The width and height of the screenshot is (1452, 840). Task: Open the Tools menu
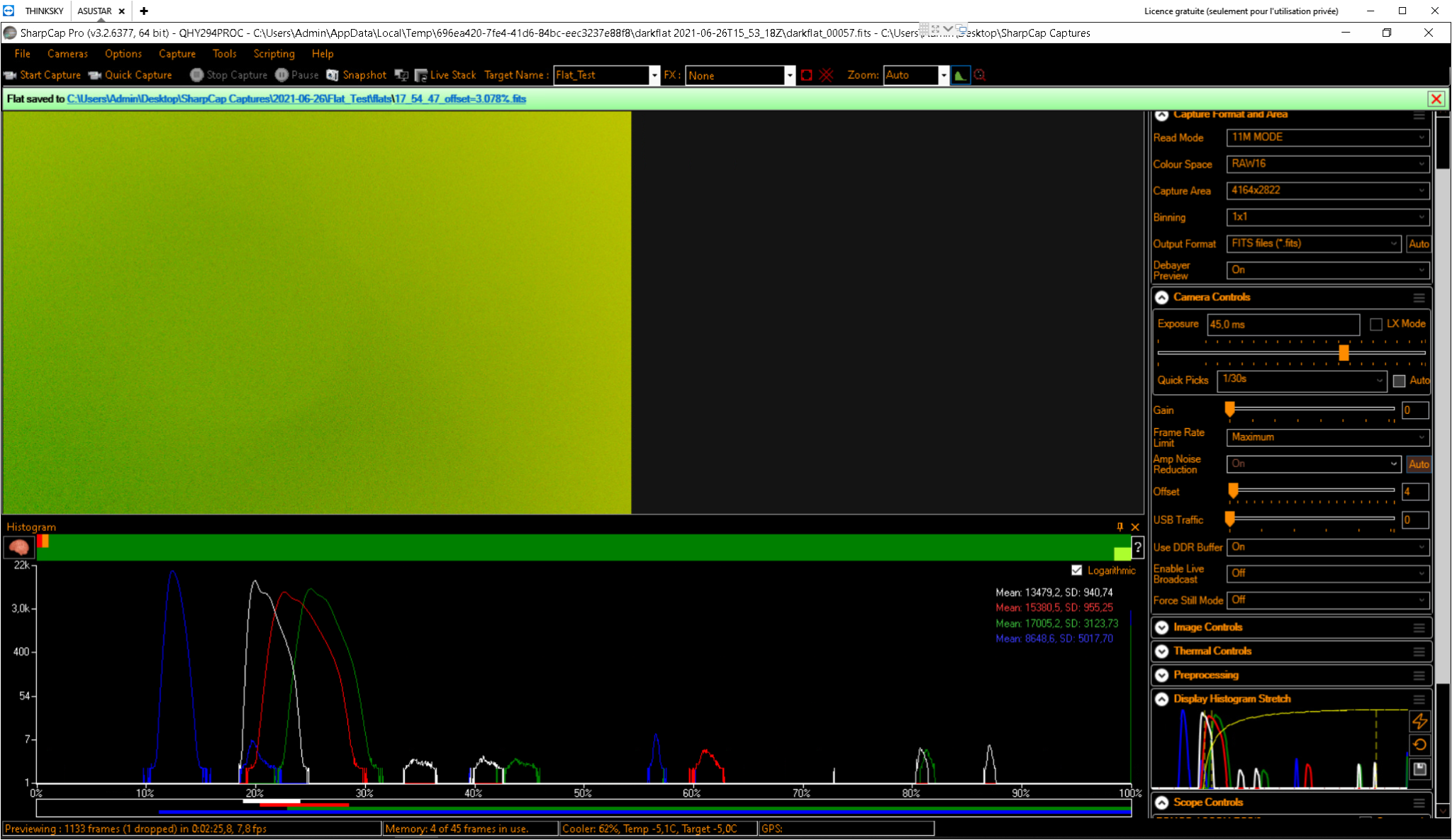[x=224, y=54]
